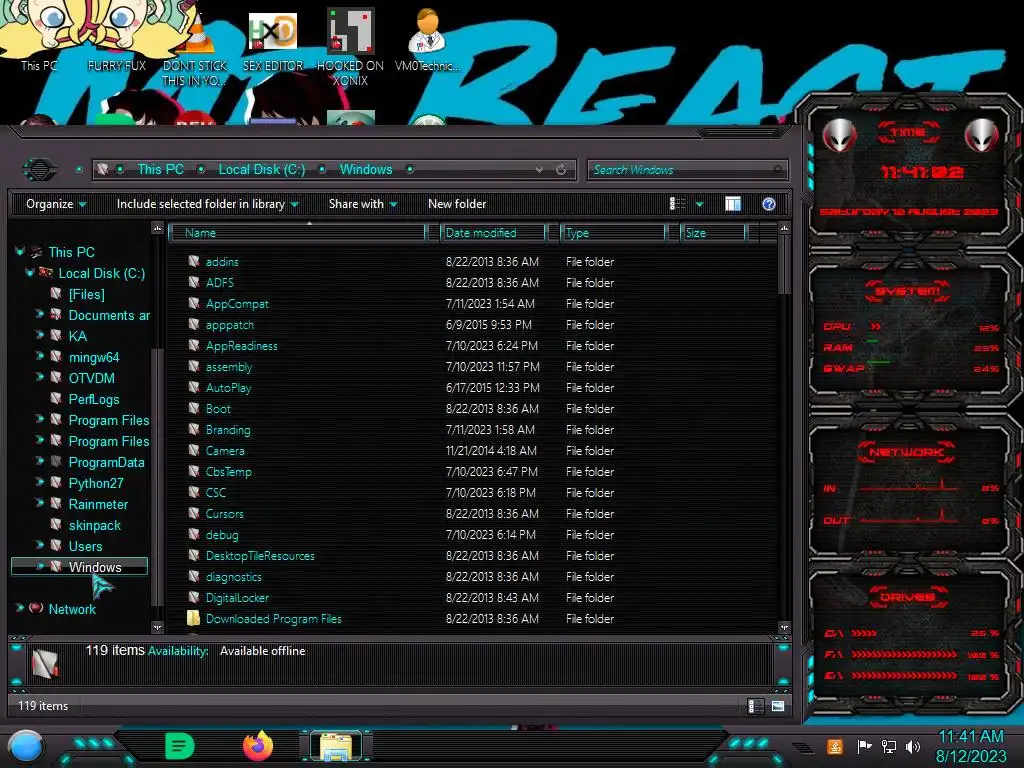This screenshot has height=768, width=1024.
Task: Launch HOOKED ON XONIX desktop icon
Action: coord(351,46)
